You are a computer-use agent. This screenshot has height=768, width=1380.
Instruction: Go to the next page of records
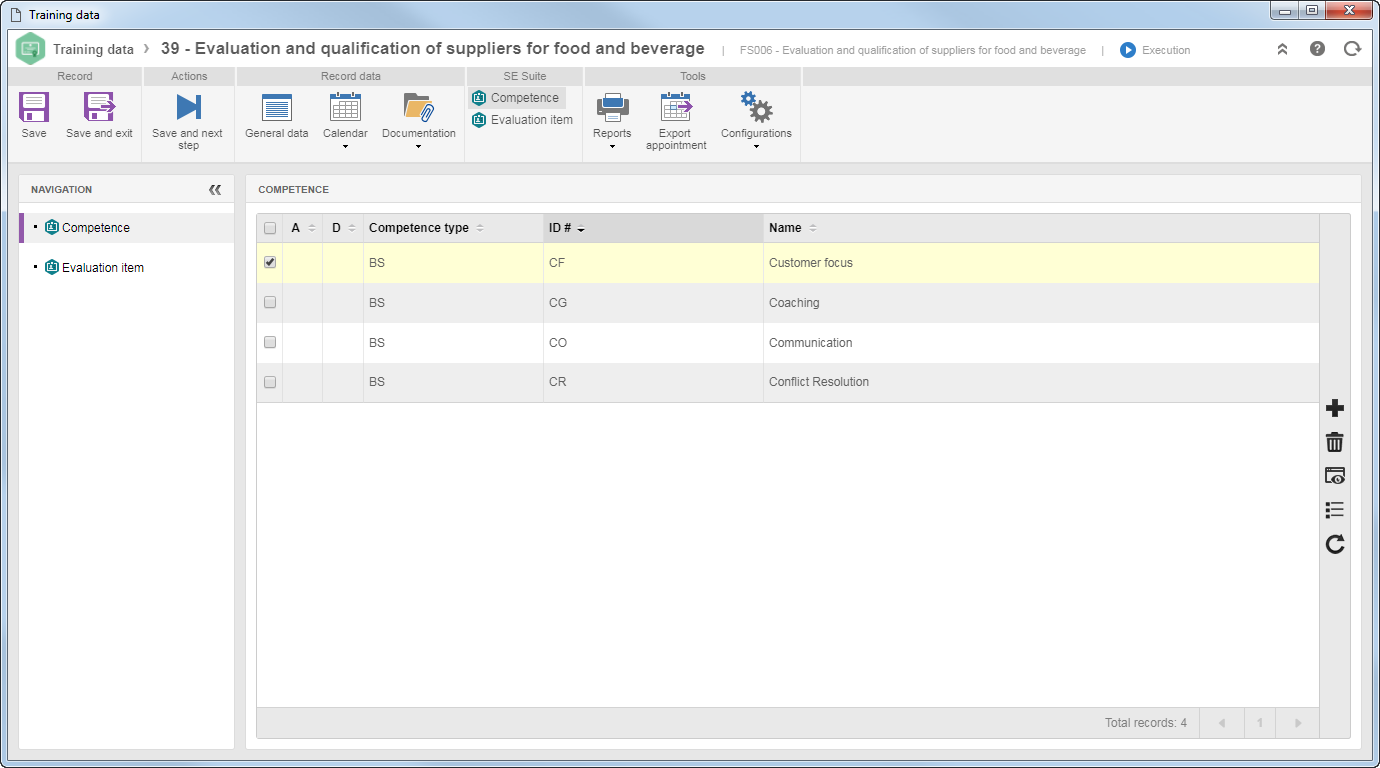coord(1298,723)
